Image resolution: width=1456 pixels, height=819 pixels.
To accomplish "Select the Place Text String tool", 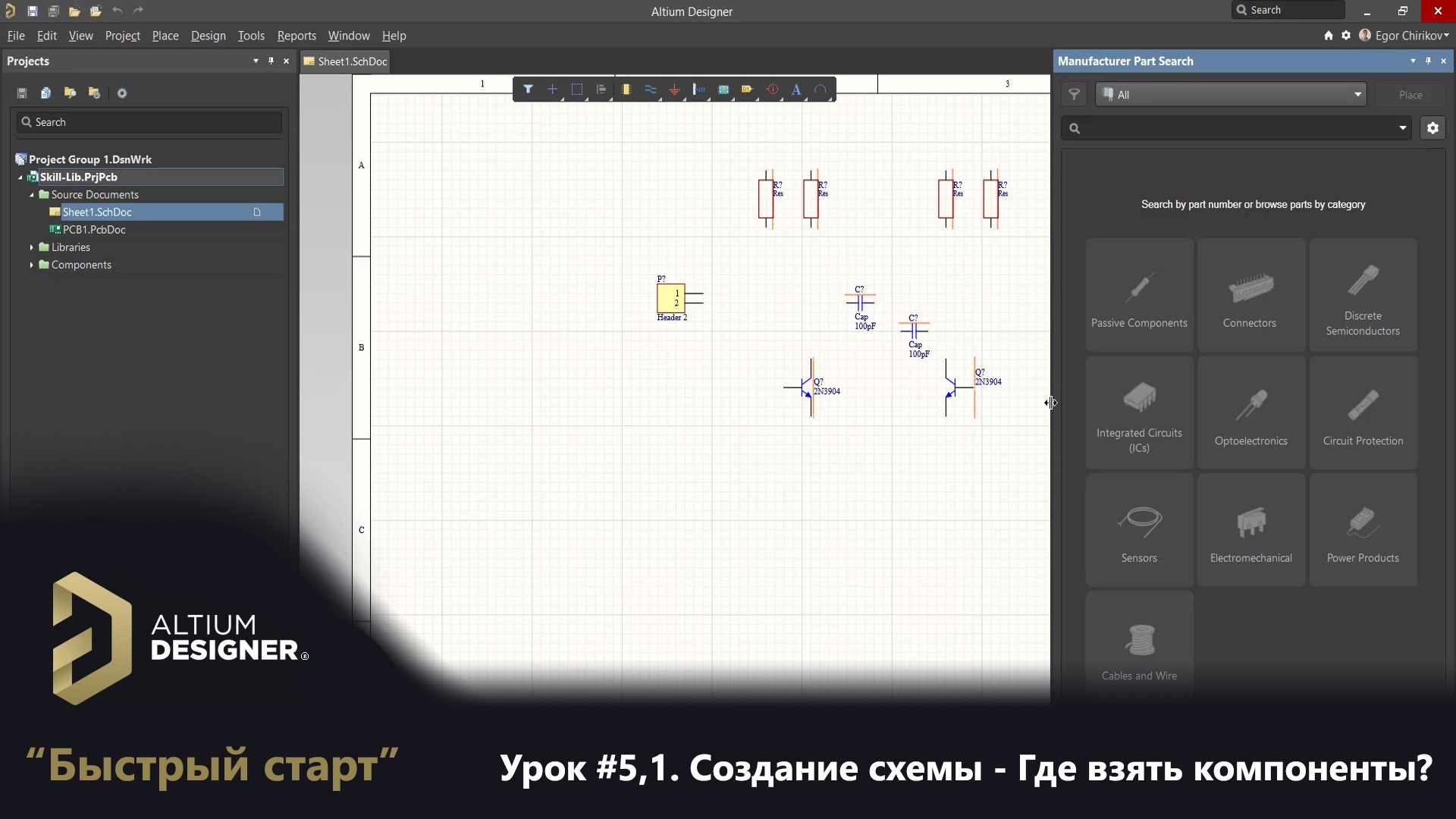I will 796,89.
